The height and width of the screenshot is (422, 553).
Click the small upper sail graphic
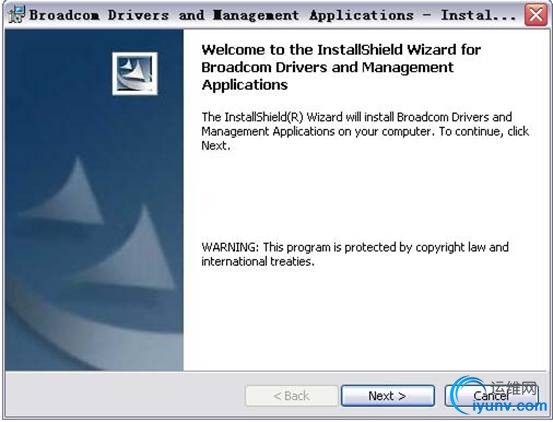[x=67, y=191]
